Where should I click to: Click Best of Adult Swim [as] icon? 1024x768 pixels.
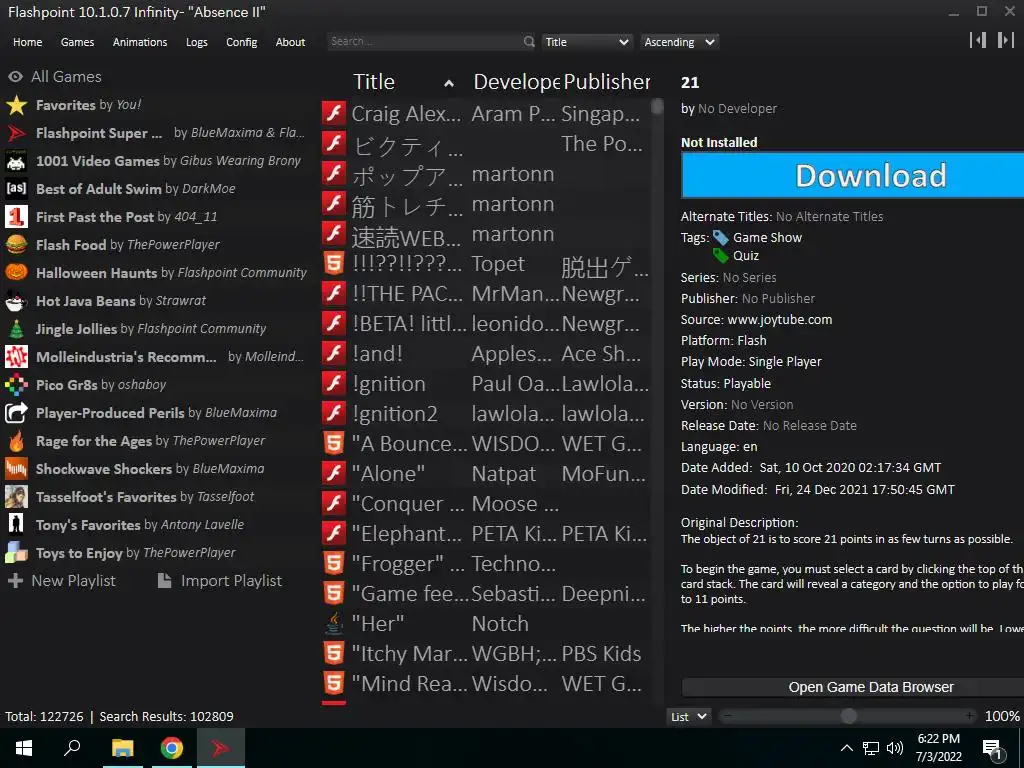coord(16,189)
